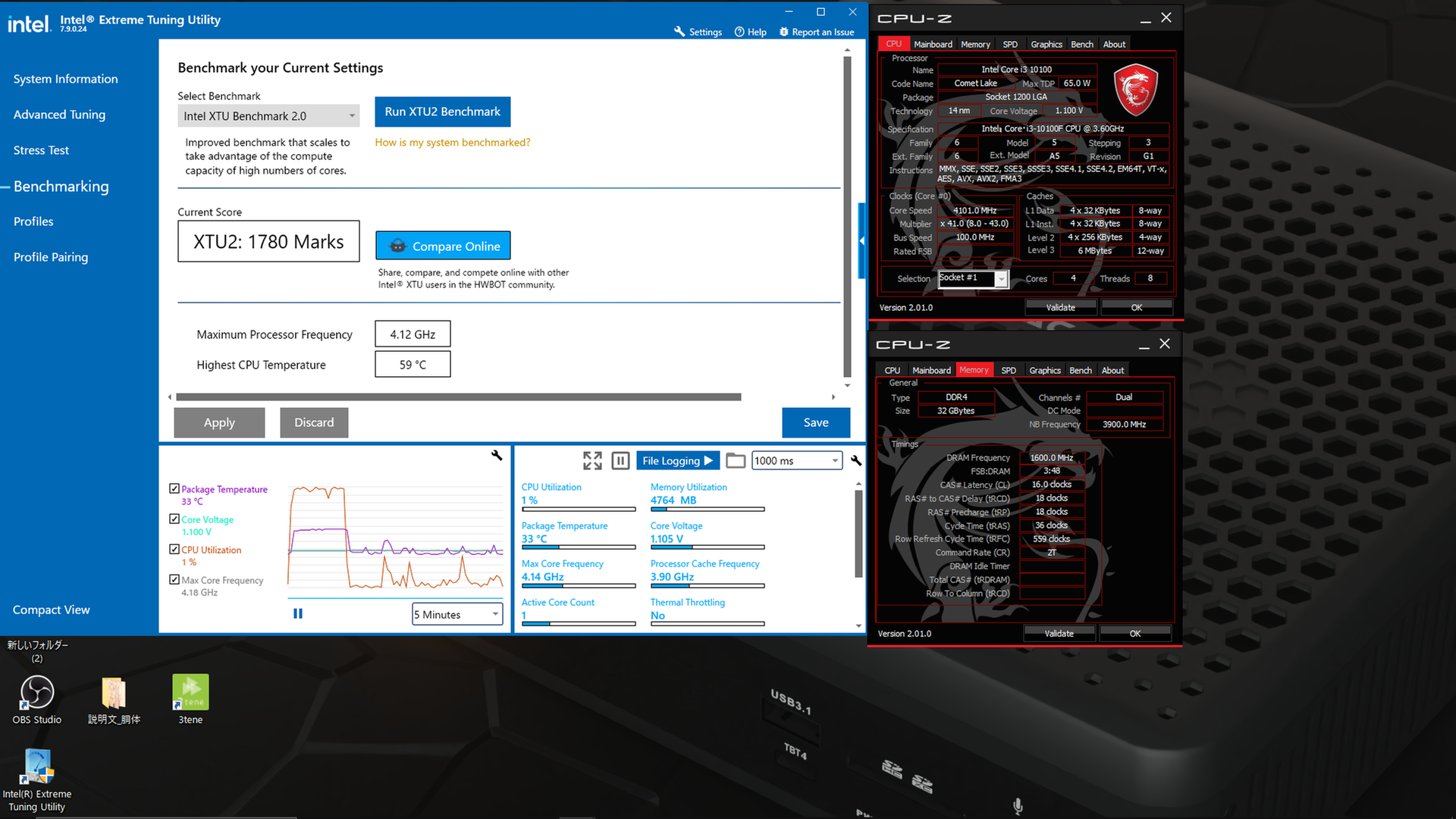Screen dimensions: 1456x819
Task: Click the monitor panel vertical scrollbar
Action: (858, 533)
